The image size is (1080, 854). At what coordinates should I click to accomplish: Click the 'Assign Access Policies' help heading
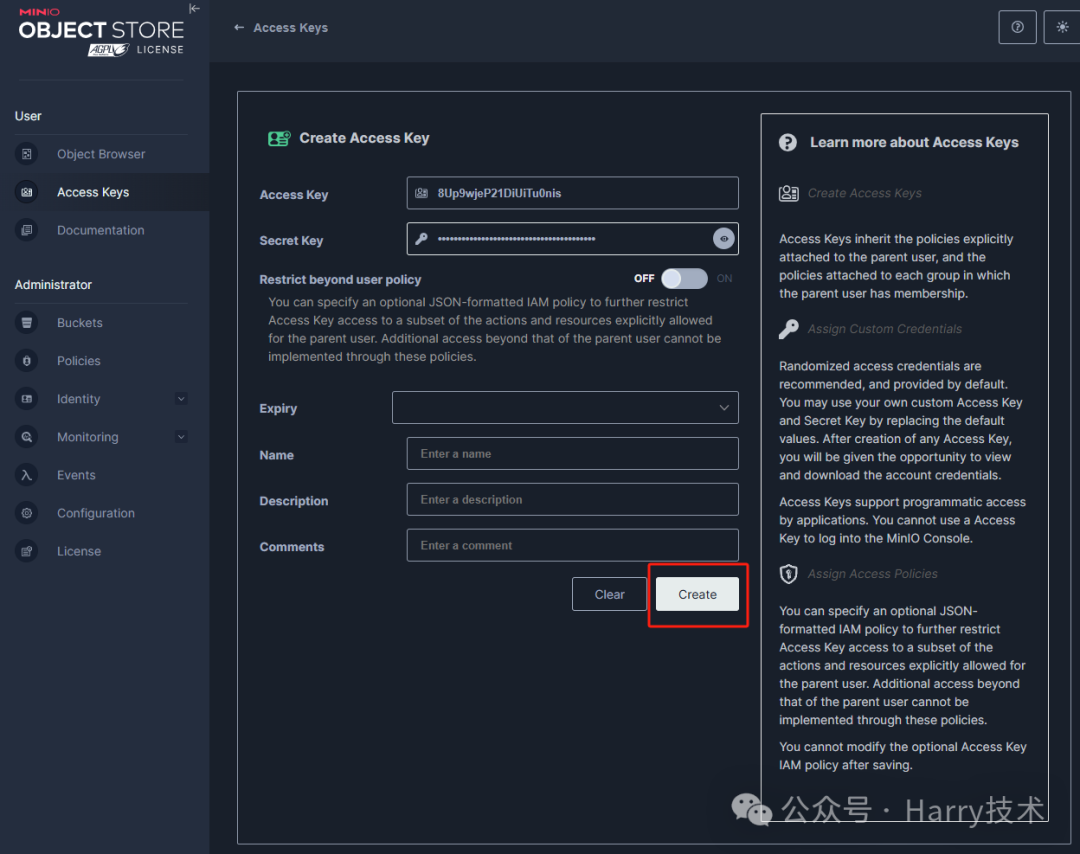point(873,574)
